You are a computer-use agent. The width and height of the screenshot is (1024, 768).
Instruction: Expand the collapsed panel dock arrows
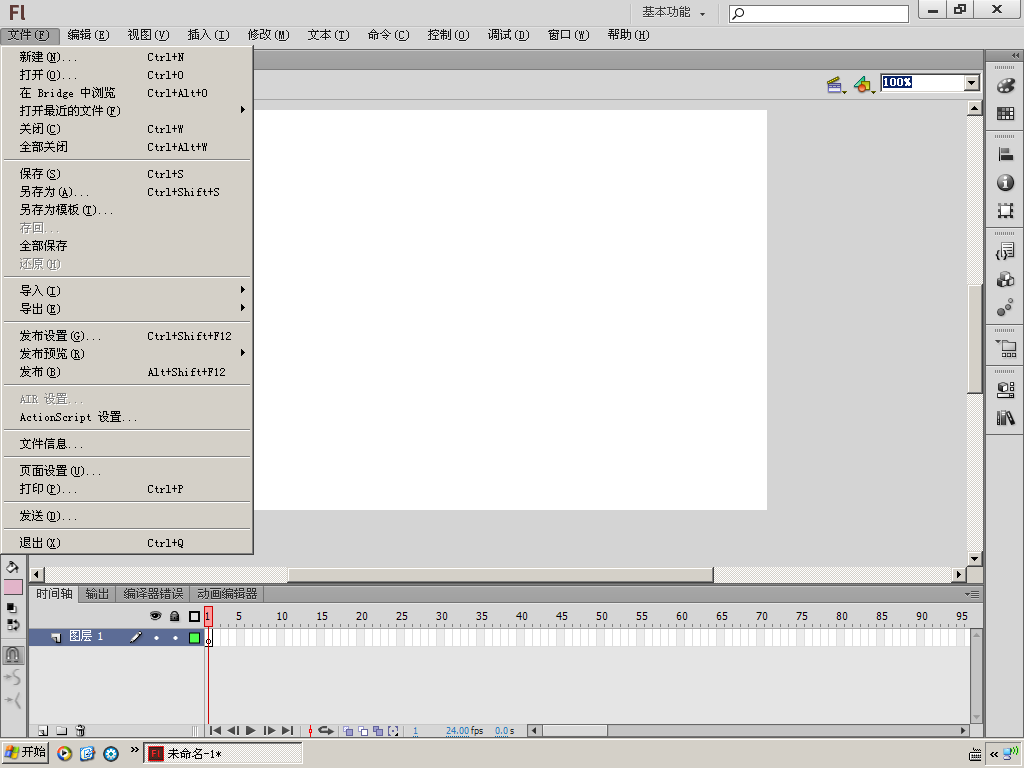tap(1015, 56)
